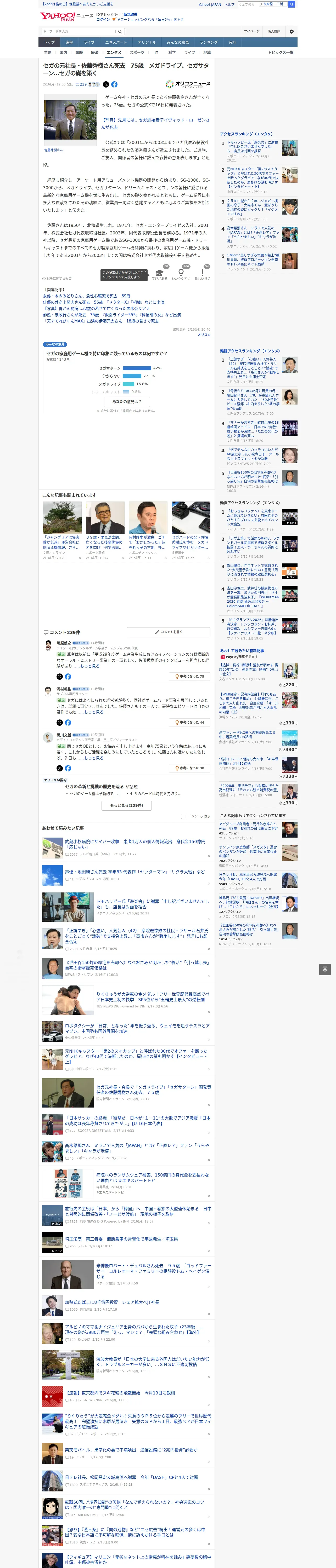Expand 黒川文雄 comment with もっと見る
Image resolution: width=336 pixels, height=1568 pixels.
tap(93, 758)
